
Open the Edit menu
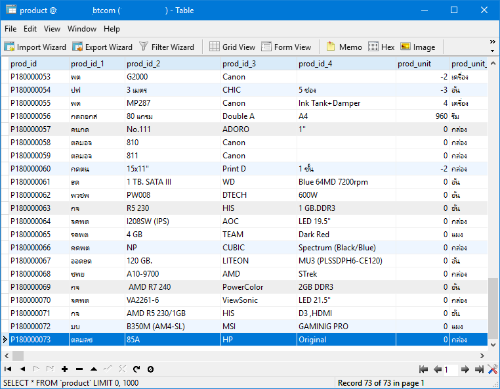point(30,29)
